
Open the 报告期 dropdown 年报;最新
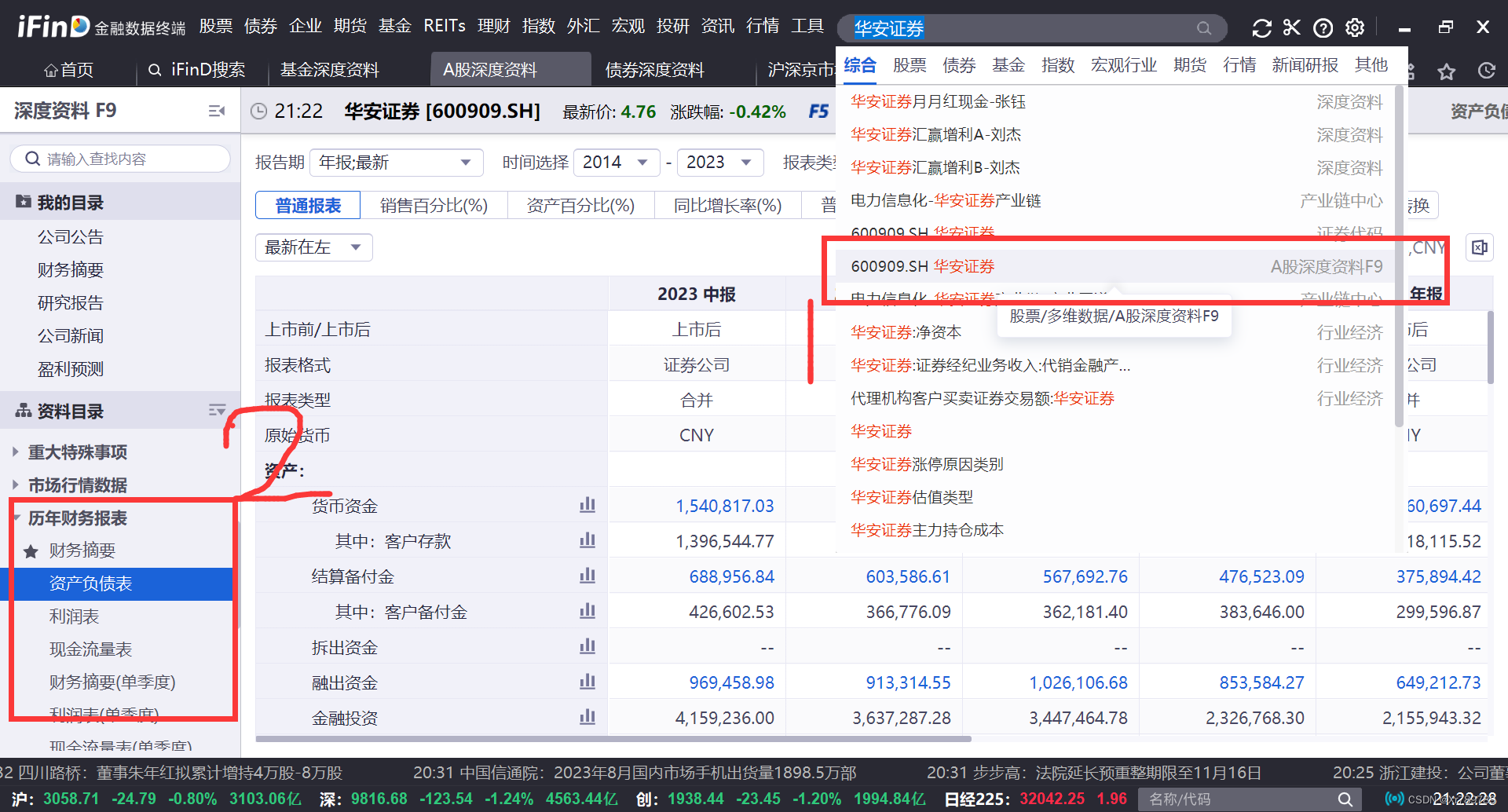point(396,163)
